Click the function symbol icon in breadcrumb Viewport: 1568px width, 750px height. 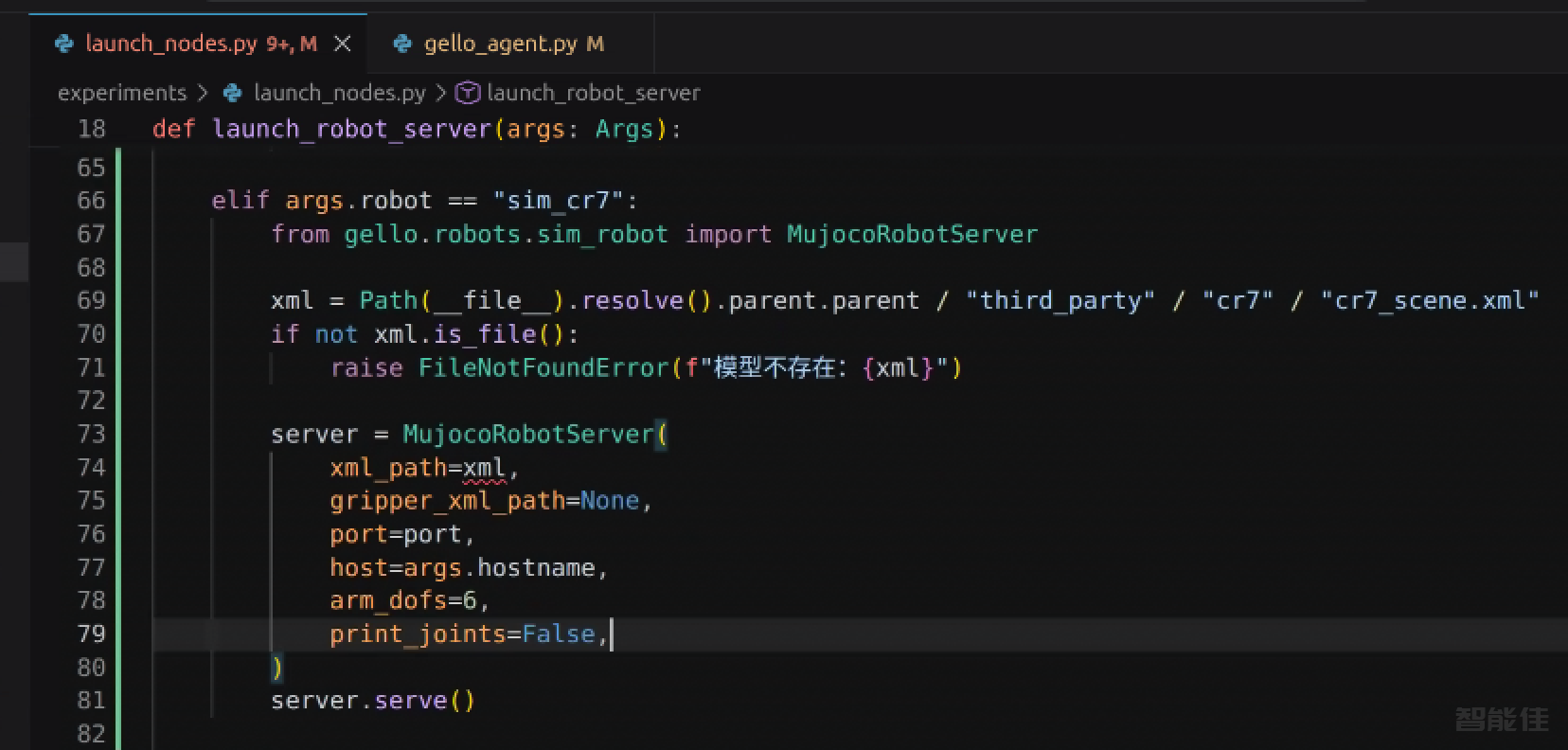468,93
